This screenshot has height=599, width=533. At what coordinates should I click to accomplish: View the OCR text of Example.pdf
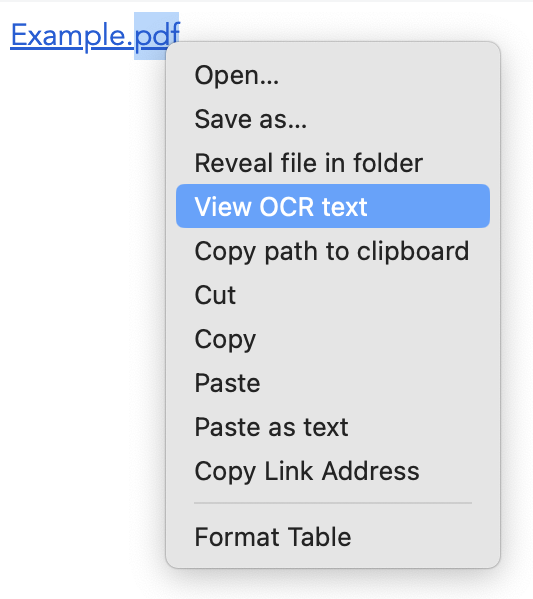(333, 206)
